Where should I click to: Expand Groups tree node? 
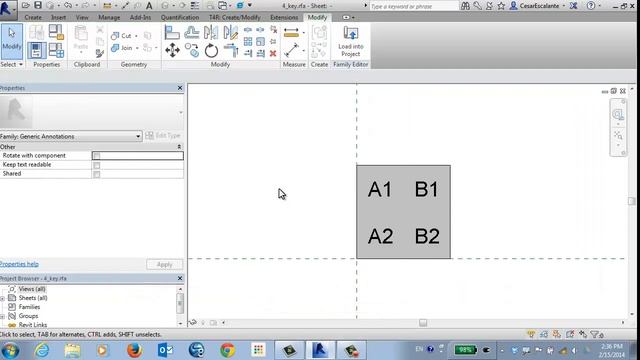tap(2, 316)
